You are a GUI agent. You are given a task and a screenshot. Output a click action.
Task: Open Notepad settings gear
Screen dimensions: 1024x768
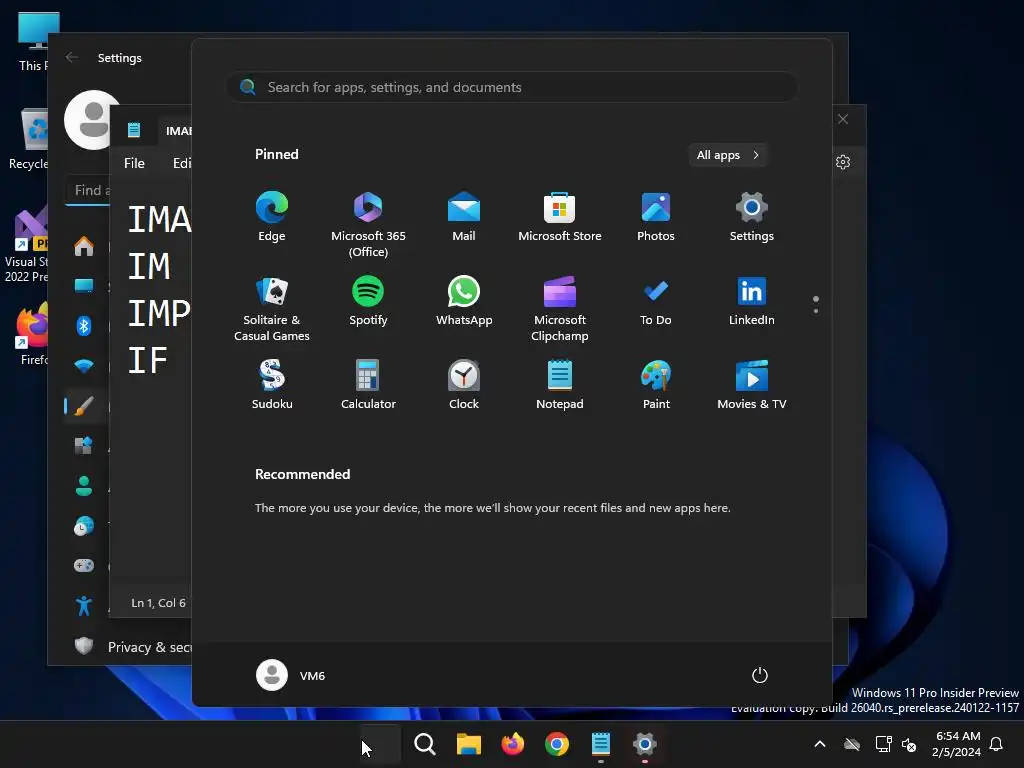tap(843, 162)
